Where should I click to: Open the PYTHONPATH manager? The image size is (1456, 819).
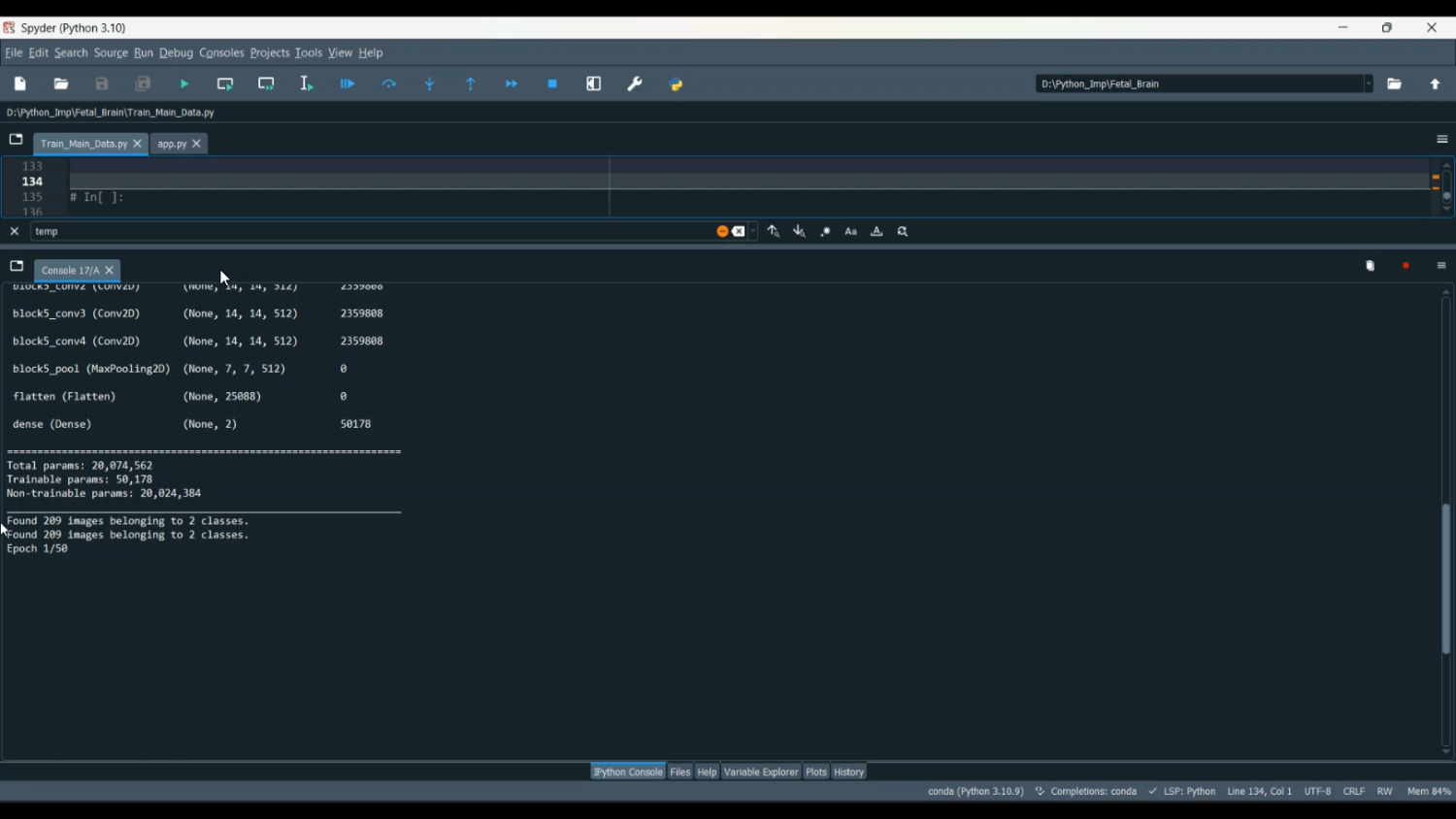click(677, 84)
